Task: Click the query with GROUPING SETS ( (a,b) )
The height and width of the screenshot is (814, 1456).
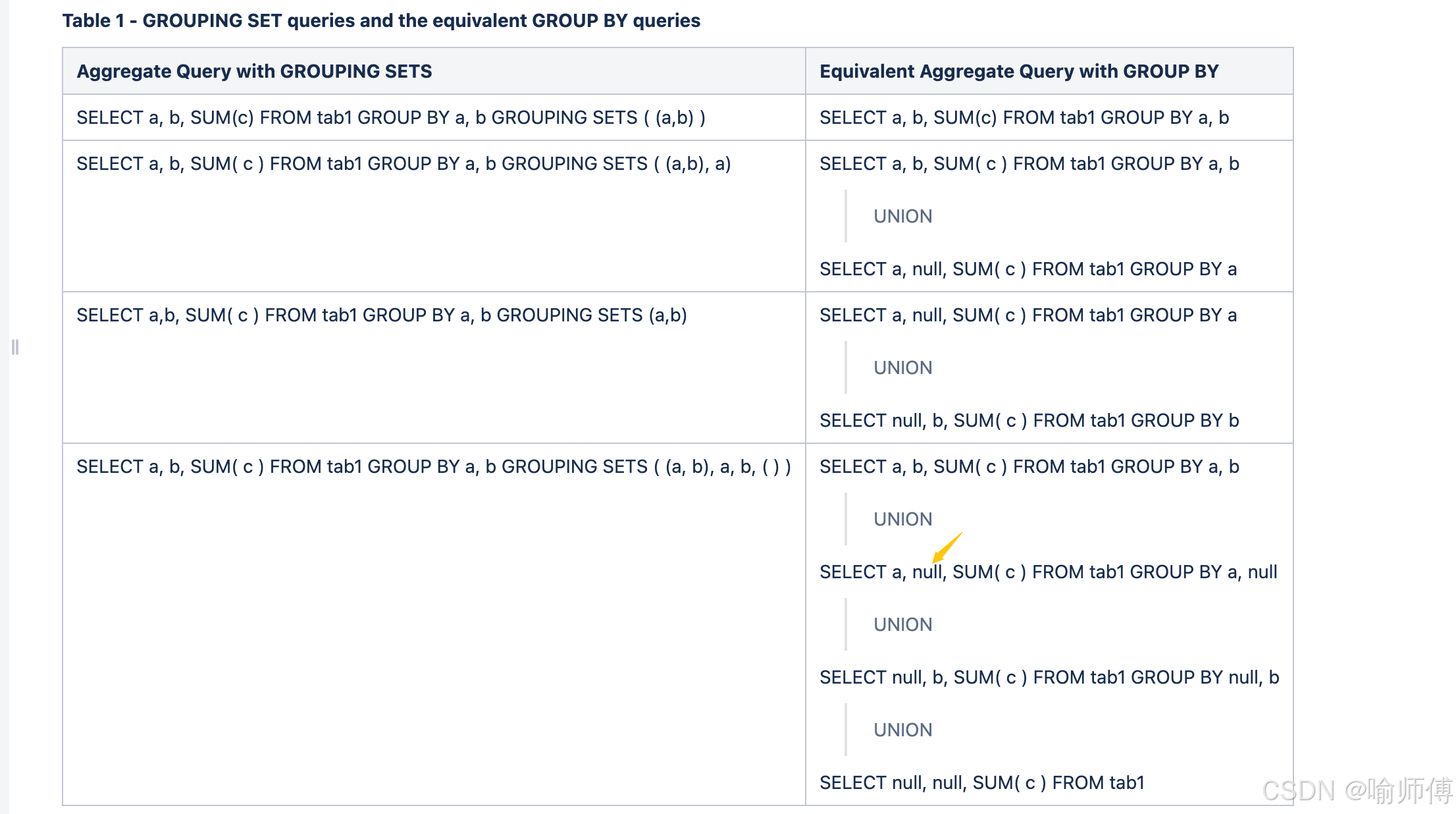Action: pyautogui.click(x=391, y=117)
